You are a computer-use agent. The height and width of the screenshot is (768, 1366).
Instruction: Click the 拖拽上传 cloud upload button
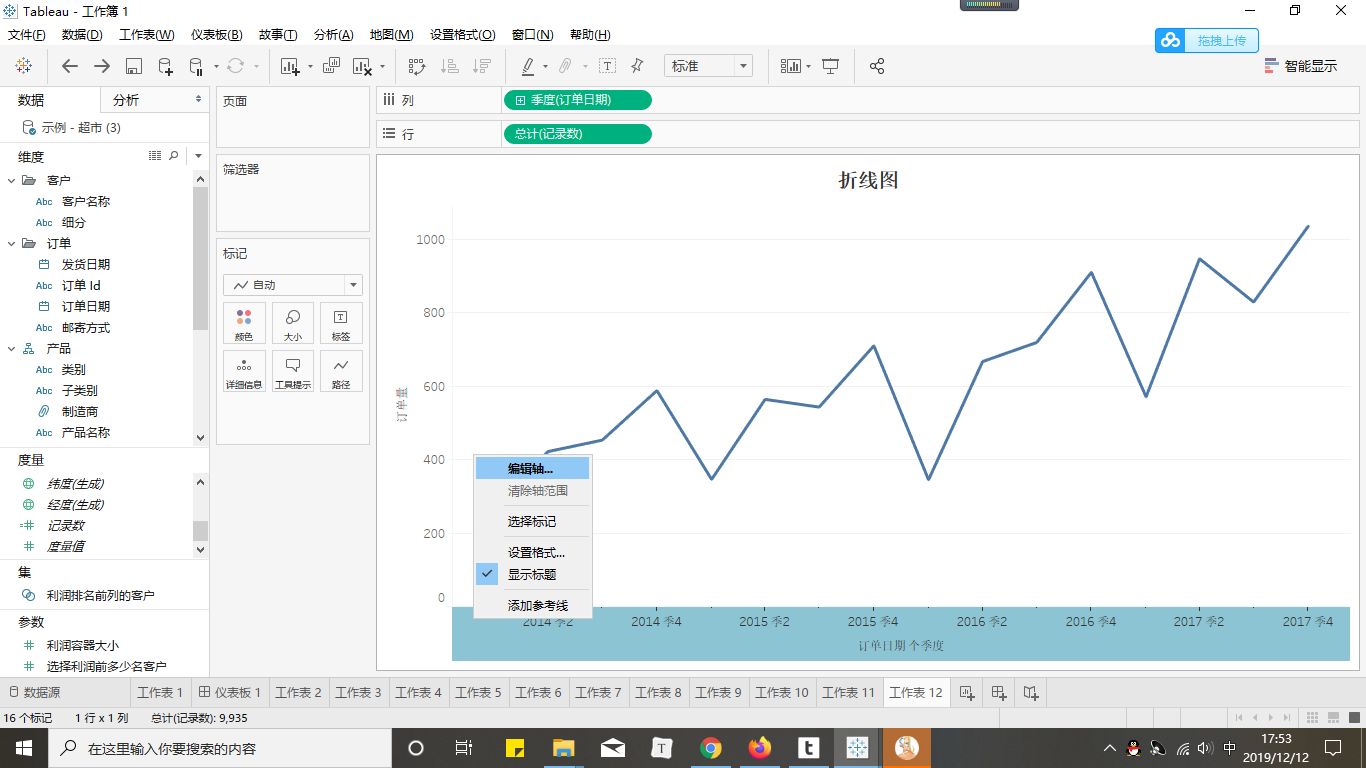(1207, 40)
